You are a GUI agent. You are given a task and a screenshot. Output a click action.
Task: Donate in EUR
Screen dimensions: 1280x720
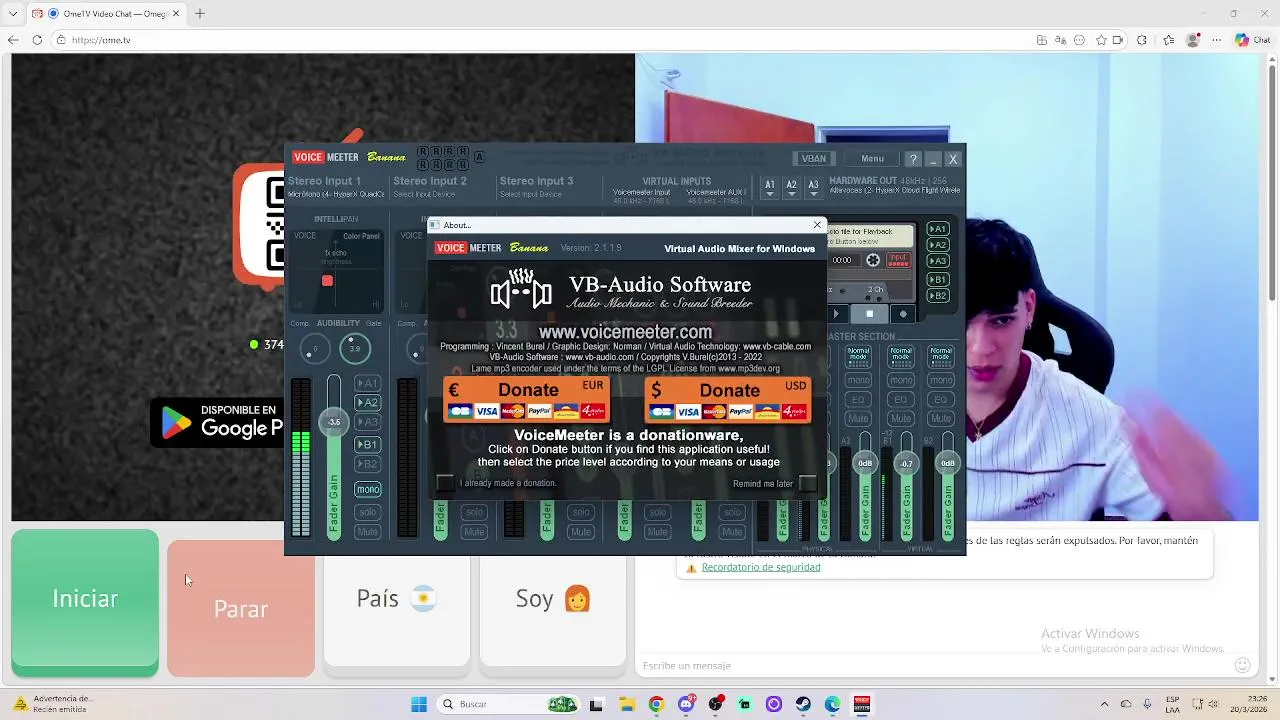click(526, 399)
